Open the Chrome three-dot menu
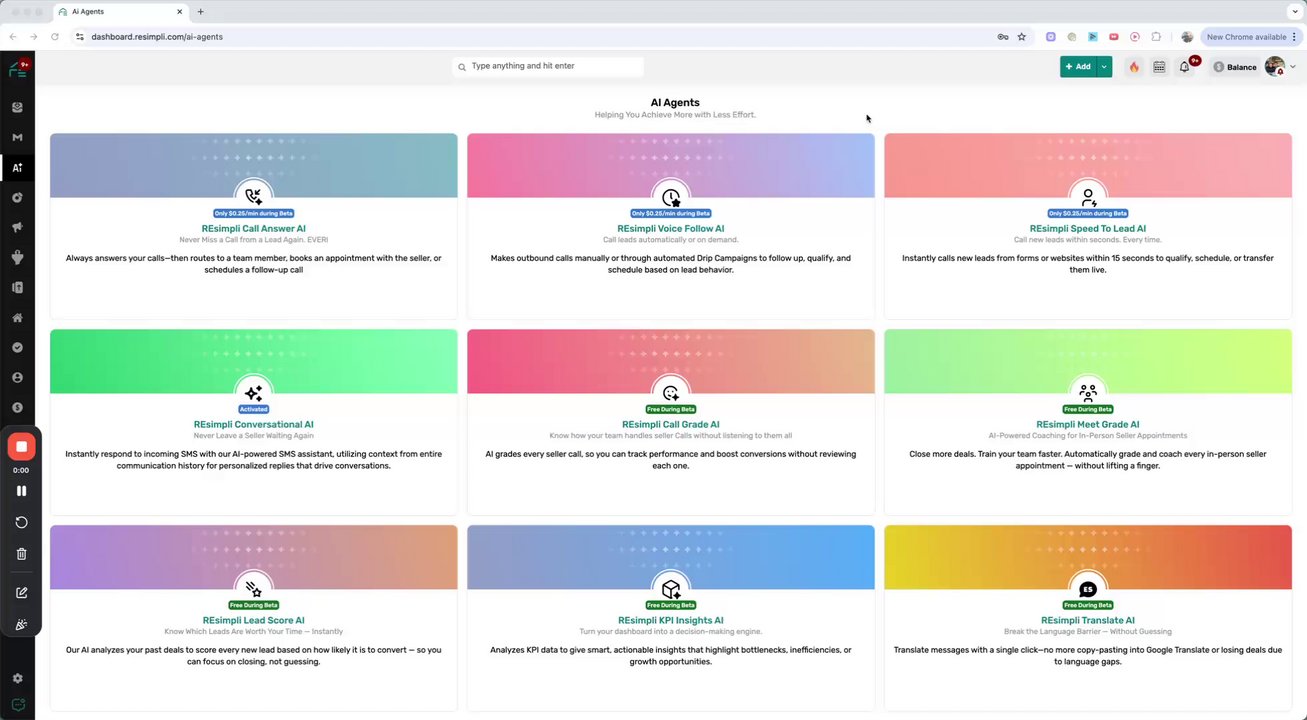Screen dimensions: 1307x720 point(1294,37)
